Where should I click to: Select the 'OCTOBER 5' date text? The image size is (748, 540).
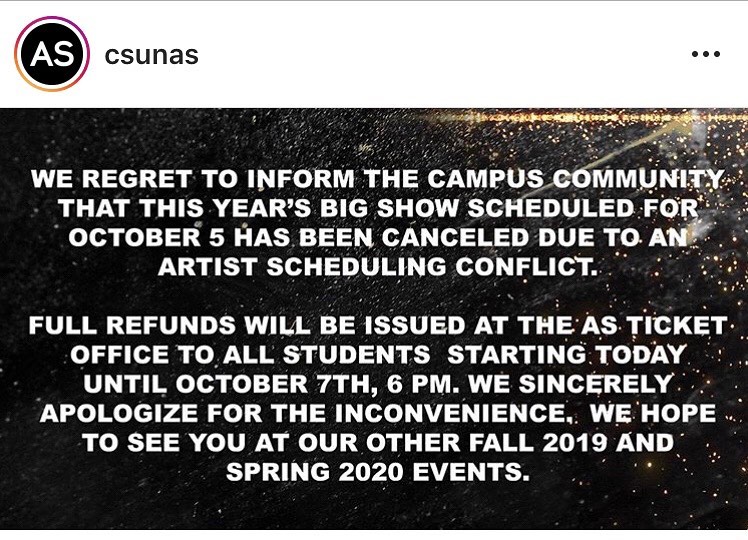tap(146, 238)
